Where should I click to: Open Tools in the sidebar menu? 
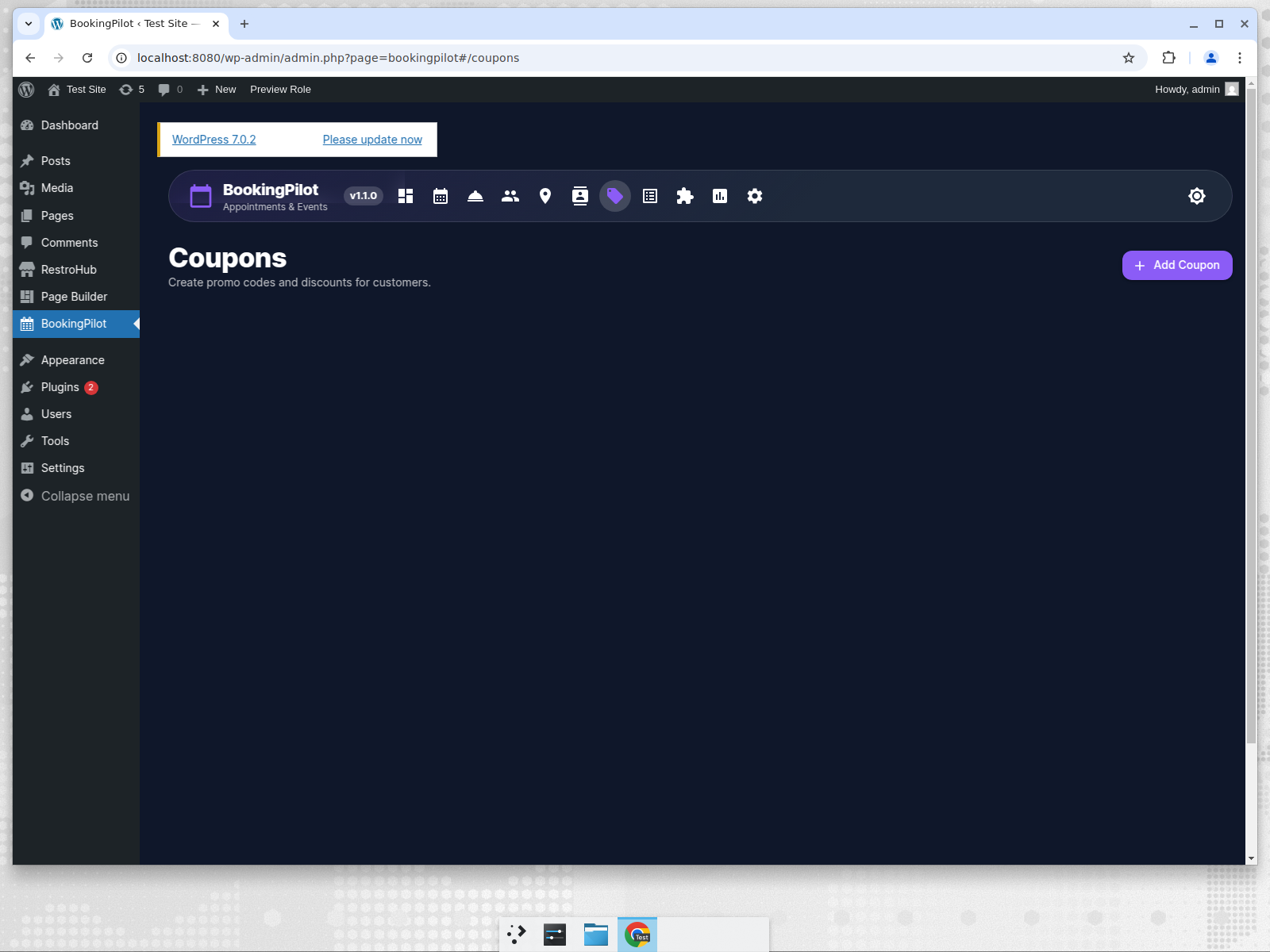[x=76, y=441]
